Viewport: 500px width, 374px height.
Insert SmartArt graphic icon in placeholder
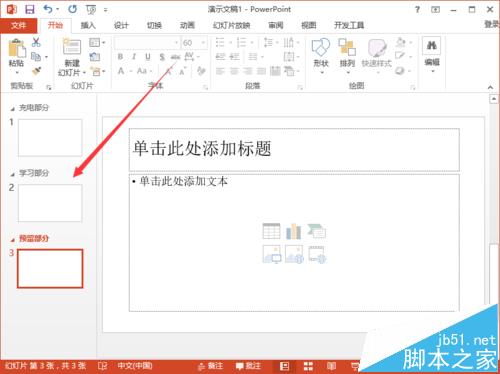tap(316, 231)
